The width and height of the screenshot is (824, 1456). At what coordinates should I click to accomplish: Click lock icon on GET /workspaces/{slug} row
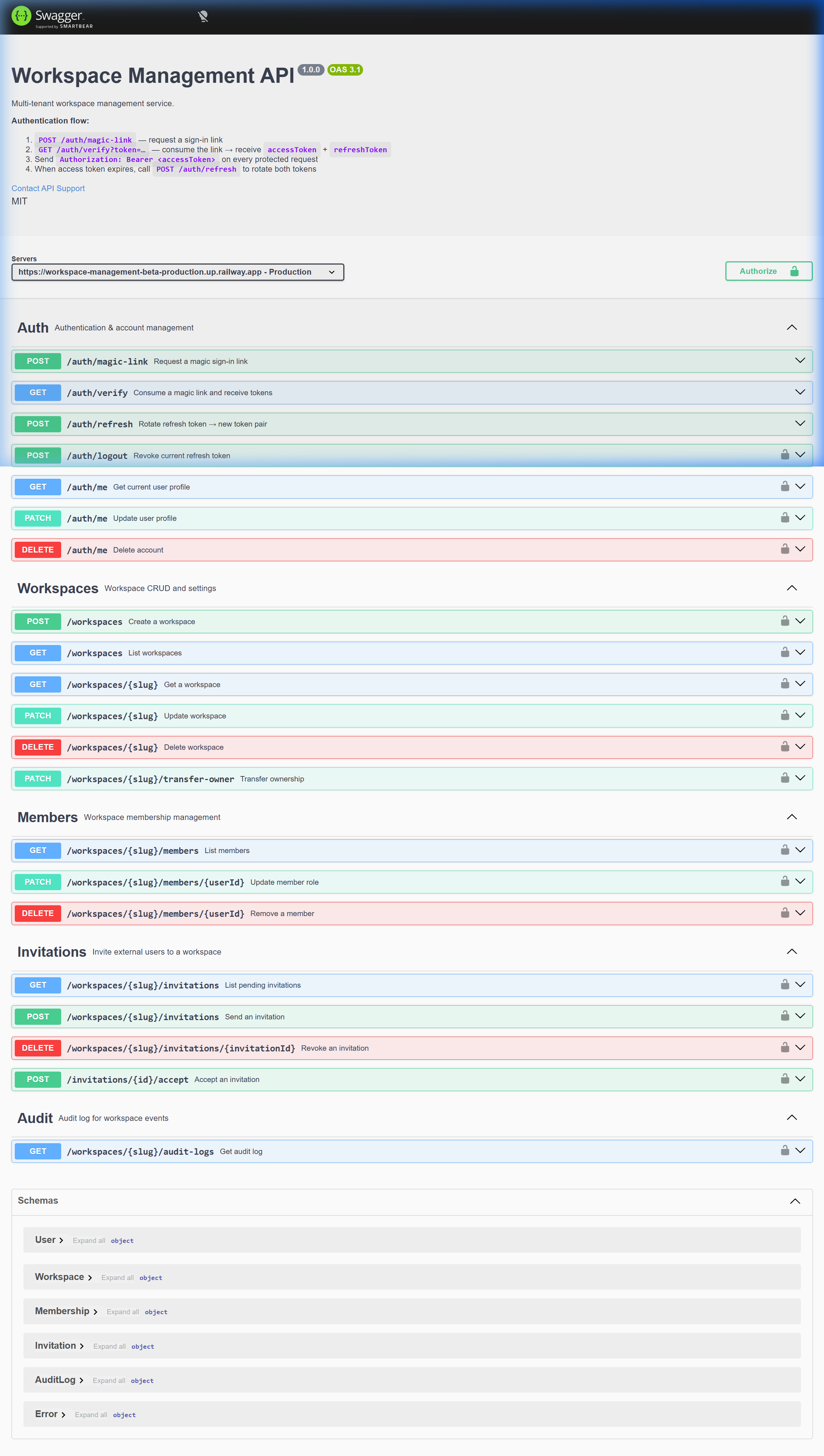pyautogui.click(x=785, y=684)
